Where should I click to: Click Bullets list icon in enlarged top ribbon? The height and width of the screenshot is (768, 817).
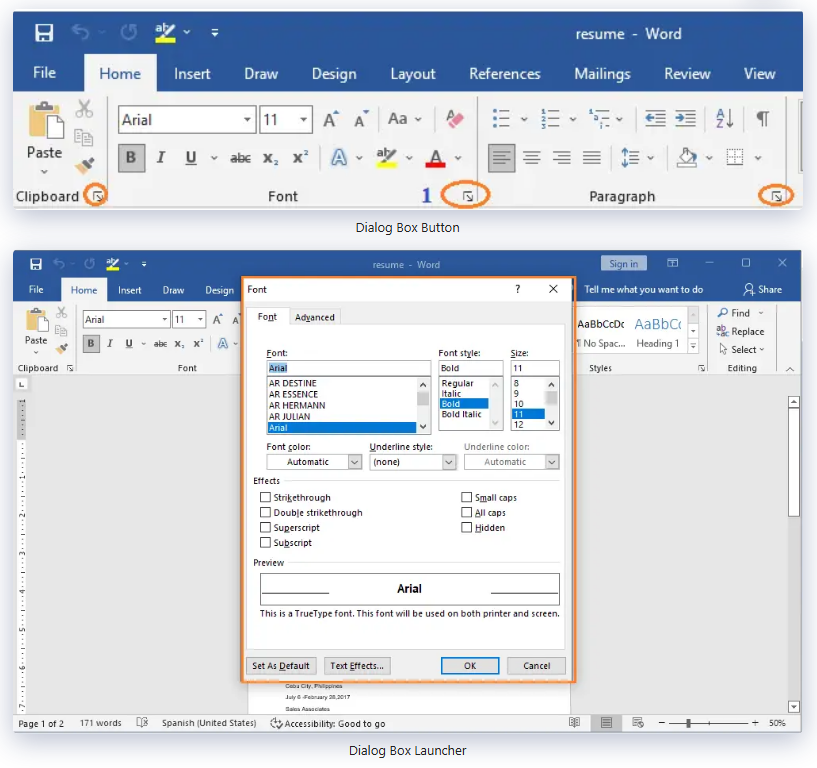[501, 119]
